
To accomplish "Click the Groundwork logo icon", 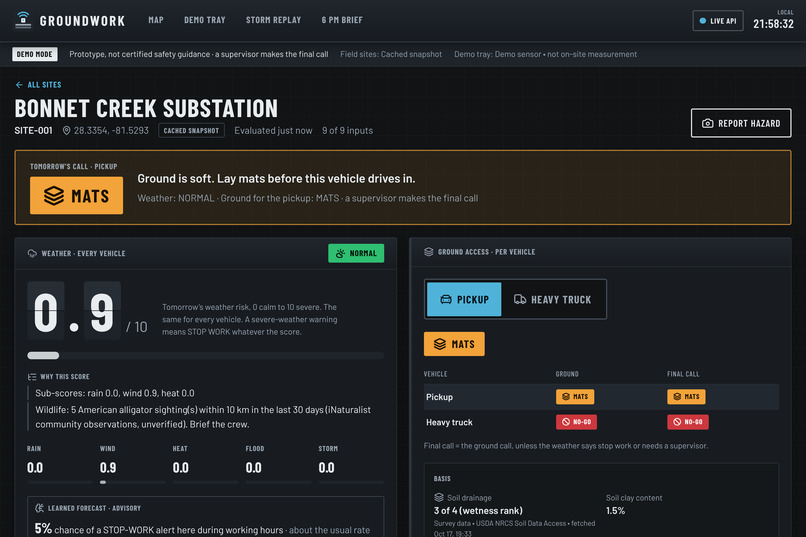I will point(23,20).
